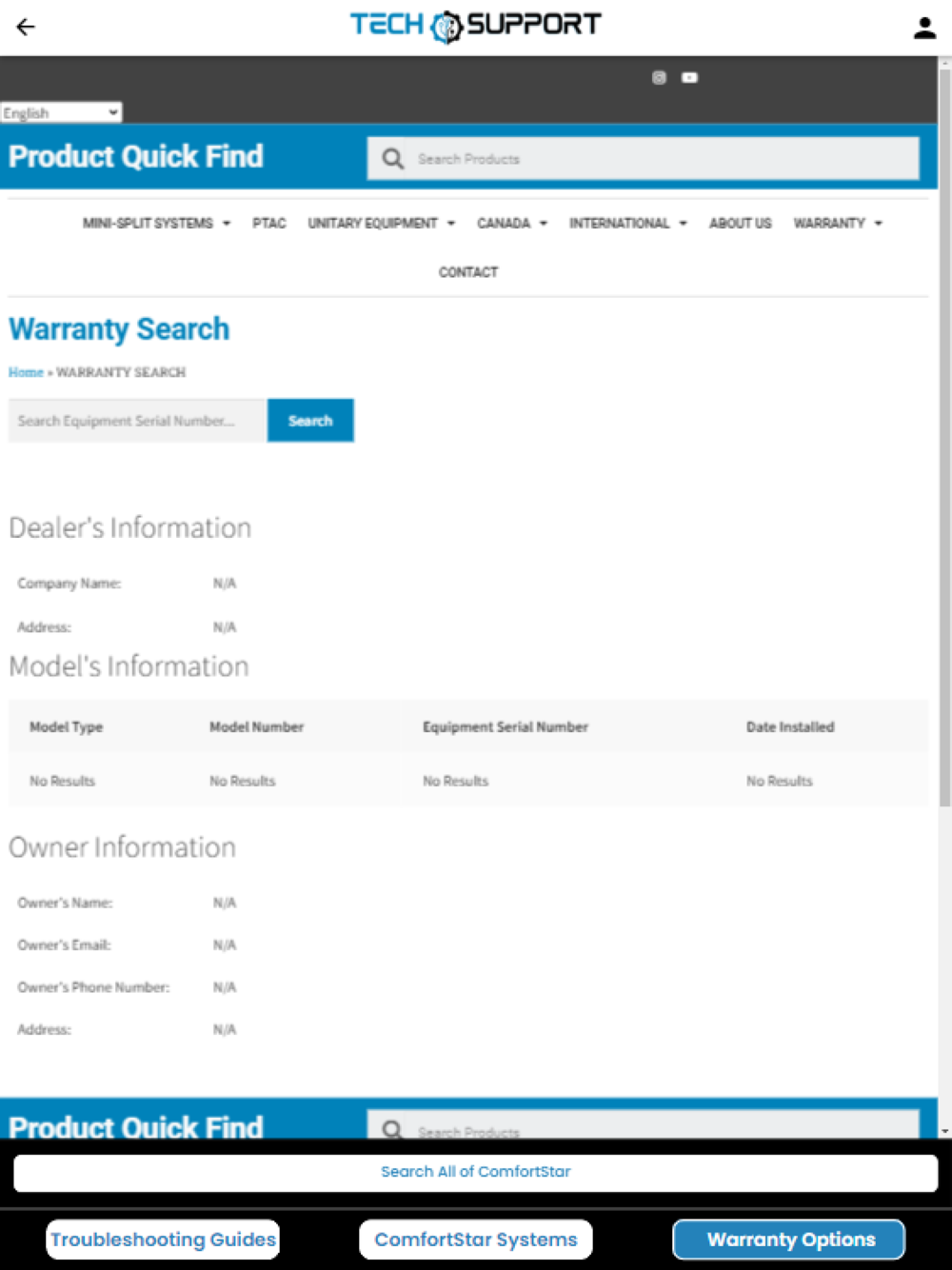Click the blue Search button
The width and height of the screenshot is (952, 1270).
coord(310,421)
